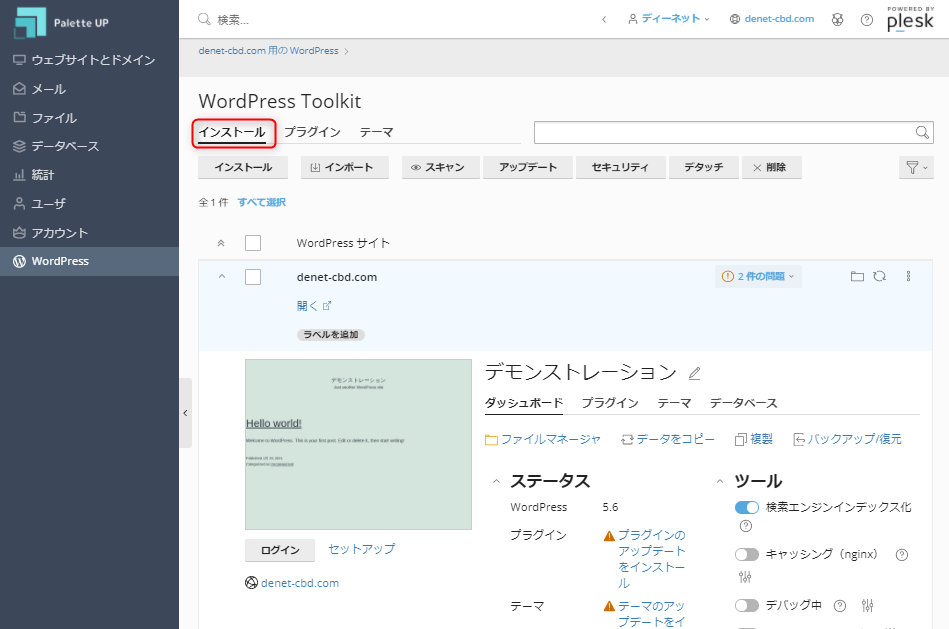This screenshot has width=949, height=629.
Task: Click the インポート button
Action: pos(344,168)
